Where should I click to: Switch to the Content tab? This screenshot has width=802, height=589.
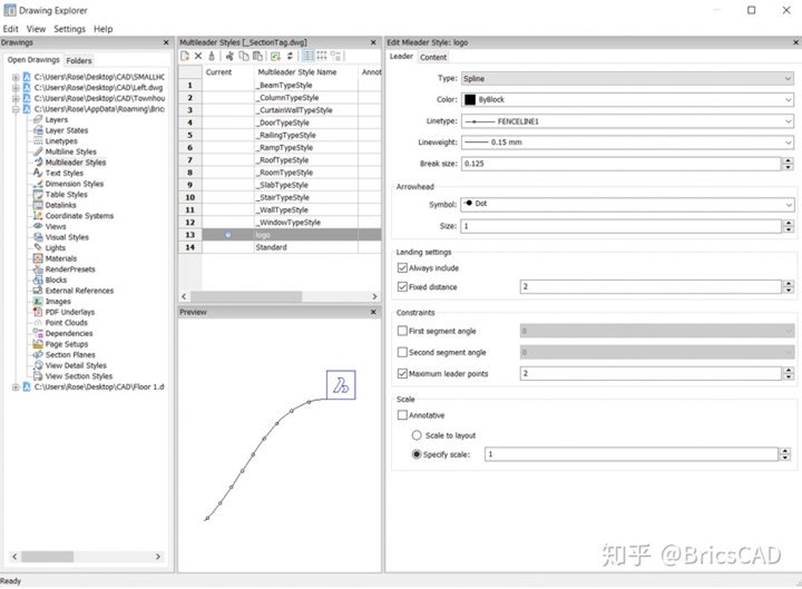(433, 57)
